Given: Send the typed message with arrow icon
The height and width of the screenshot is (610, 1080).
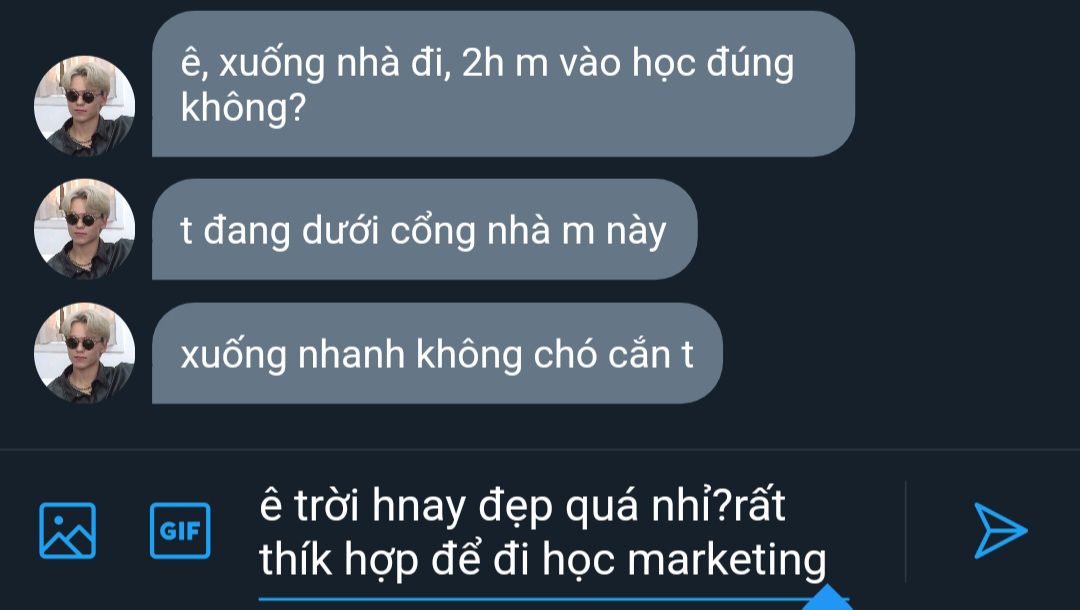Looking at the screenshot, I should [x=1000, y=530].
